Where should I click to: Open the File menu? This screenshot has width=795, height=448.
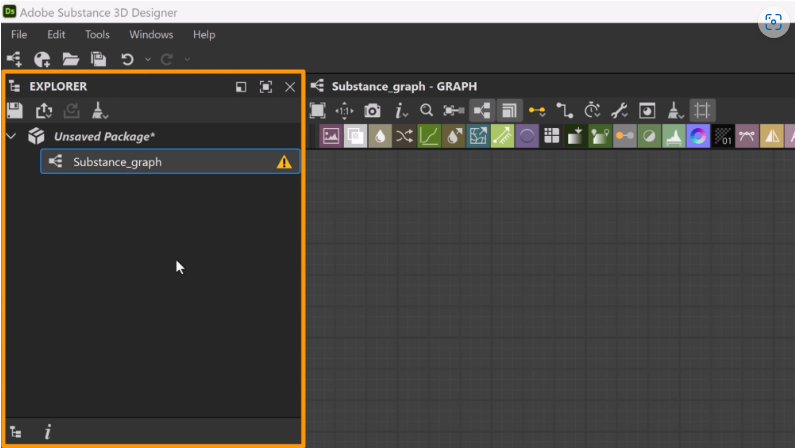click(x=19, y=34)
